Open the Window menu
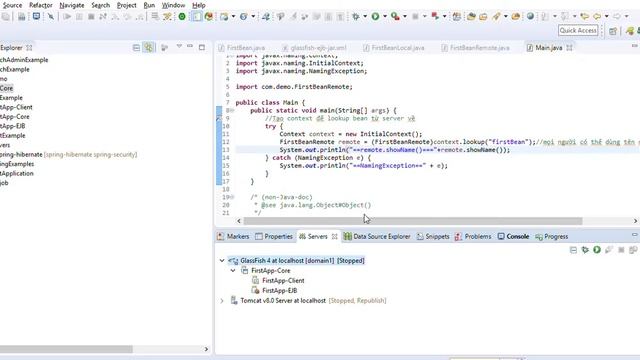This screenshot has height=360, width=640. [173, 5]
